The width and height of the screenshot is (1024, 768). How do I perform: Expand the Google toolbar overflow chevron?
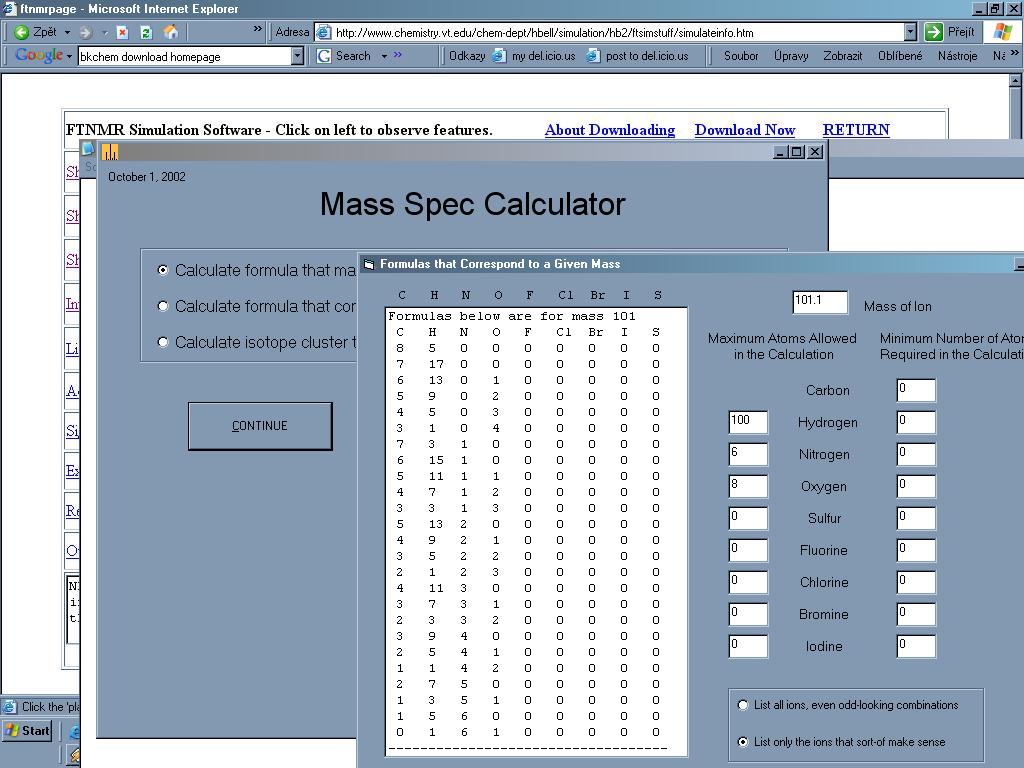tap(398, 55)
